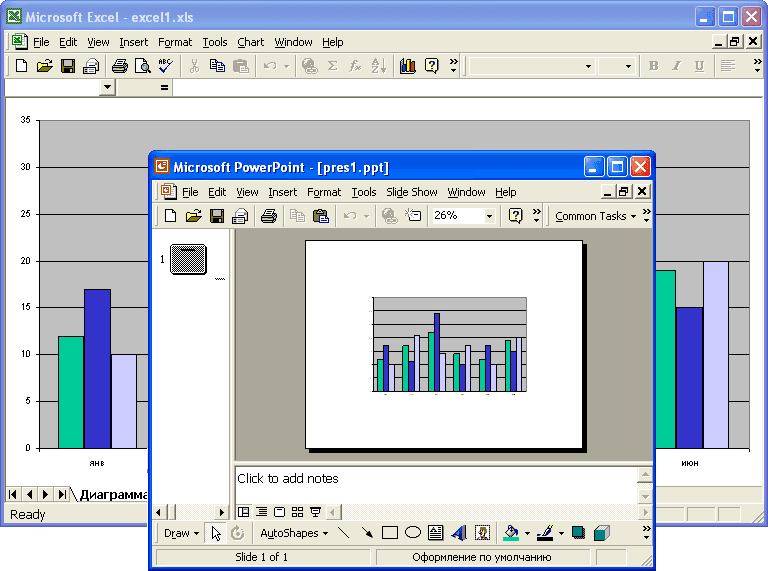Open Tools menu in Excel
The image size is (768, 571).
click(x=215, y=42)
